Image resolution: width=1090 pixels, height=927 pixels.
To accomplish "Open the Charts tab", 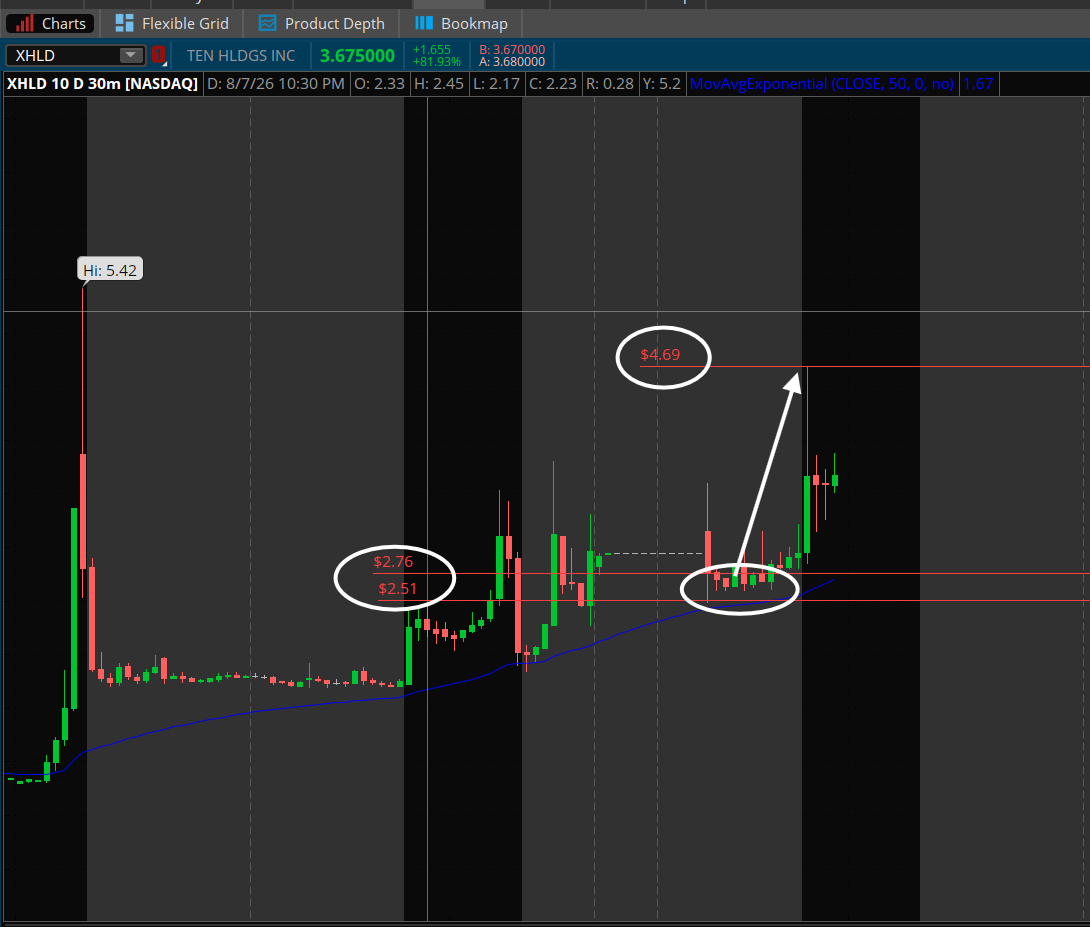I will (x=50, y=24).
